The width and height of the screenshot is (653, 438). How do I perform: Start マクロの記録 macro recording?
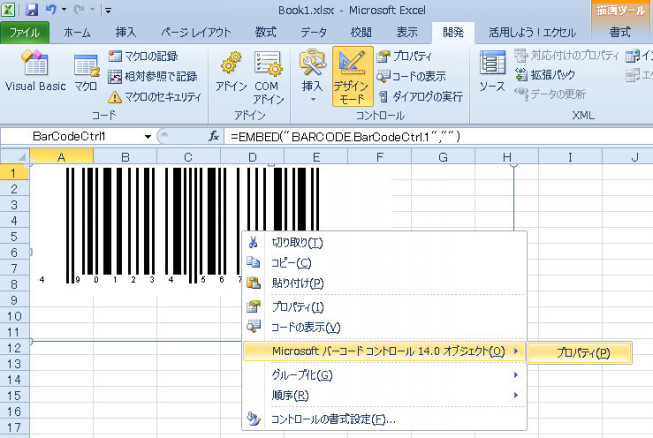[143, 56]
